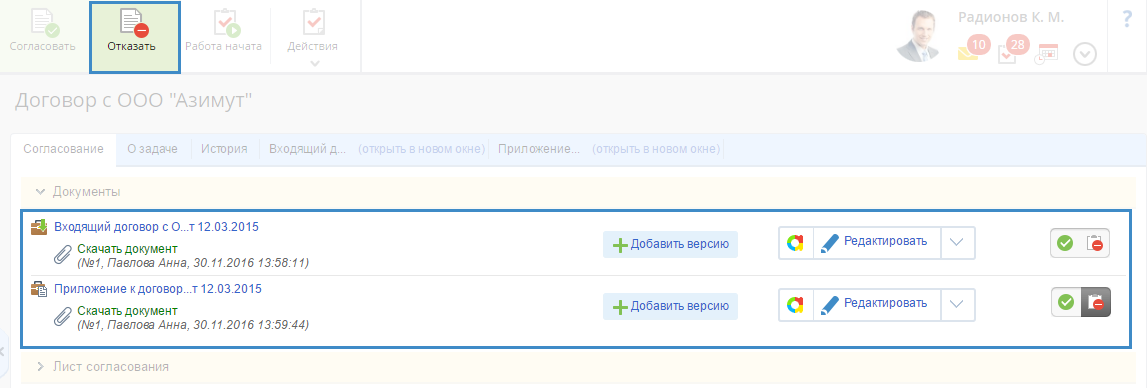Expand the user menu circle chevron
Screen dimensions: 1147x388
coord(1085,55)
